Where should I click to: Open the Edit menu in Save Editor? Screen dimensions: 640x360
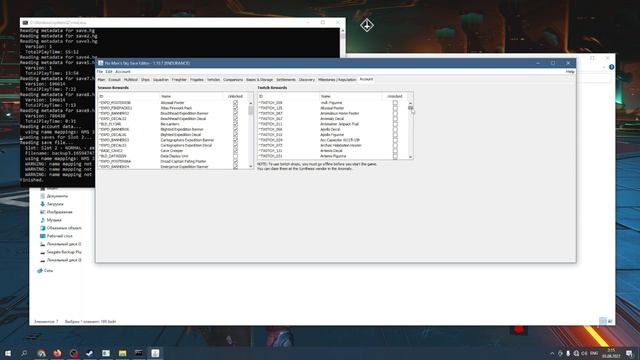point(109,71)
